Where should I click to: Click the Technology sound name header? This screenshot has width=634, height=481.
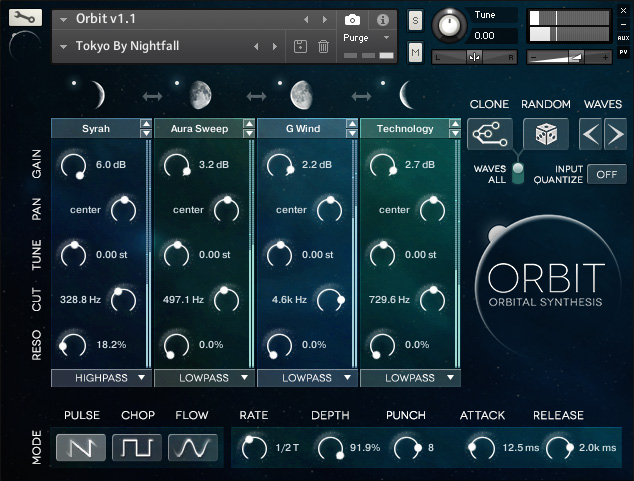[x=405, y=129]
